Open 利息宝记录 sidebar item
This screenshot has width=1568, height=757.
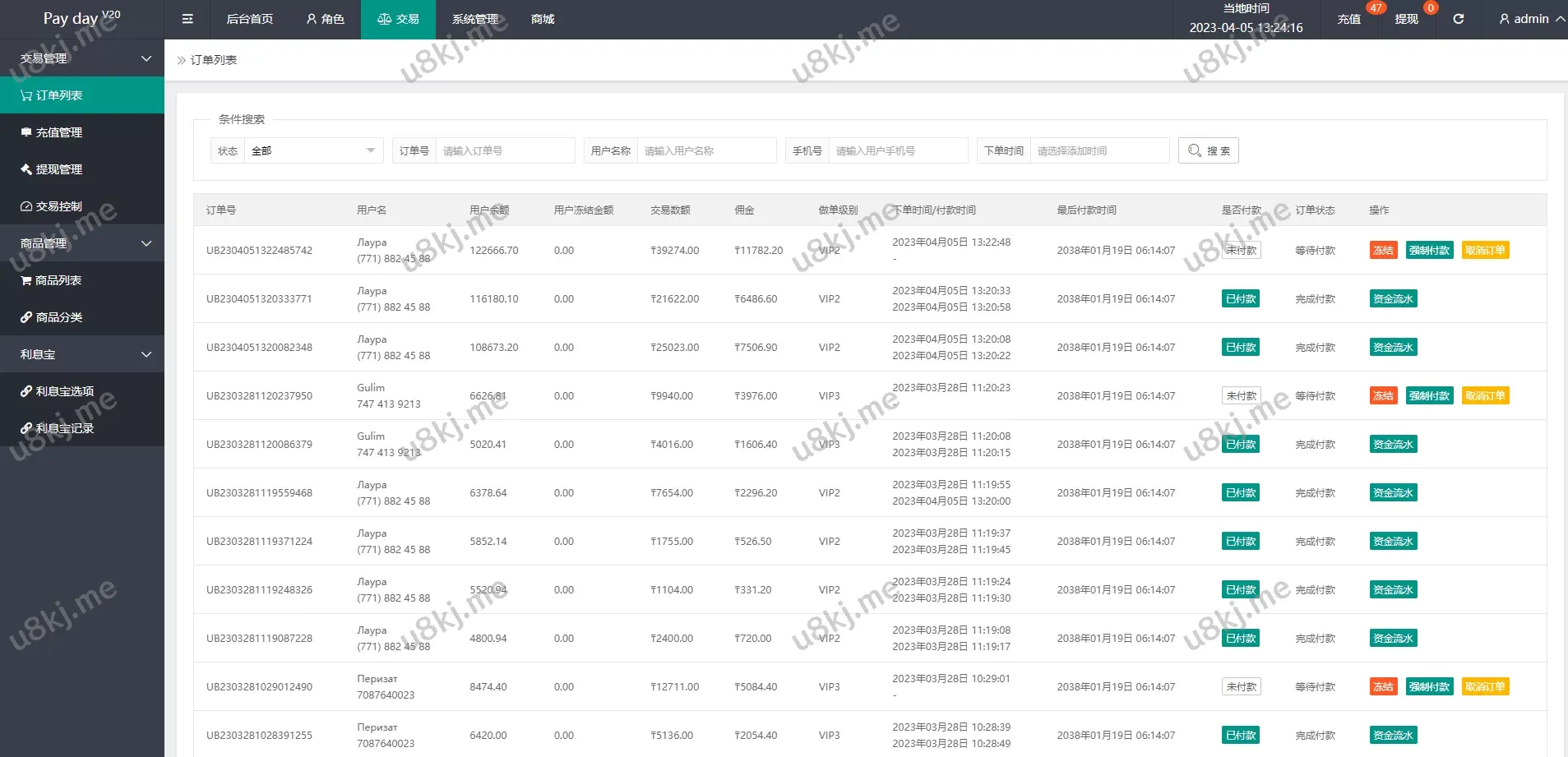pyautogui.click(x=64, y=428)
